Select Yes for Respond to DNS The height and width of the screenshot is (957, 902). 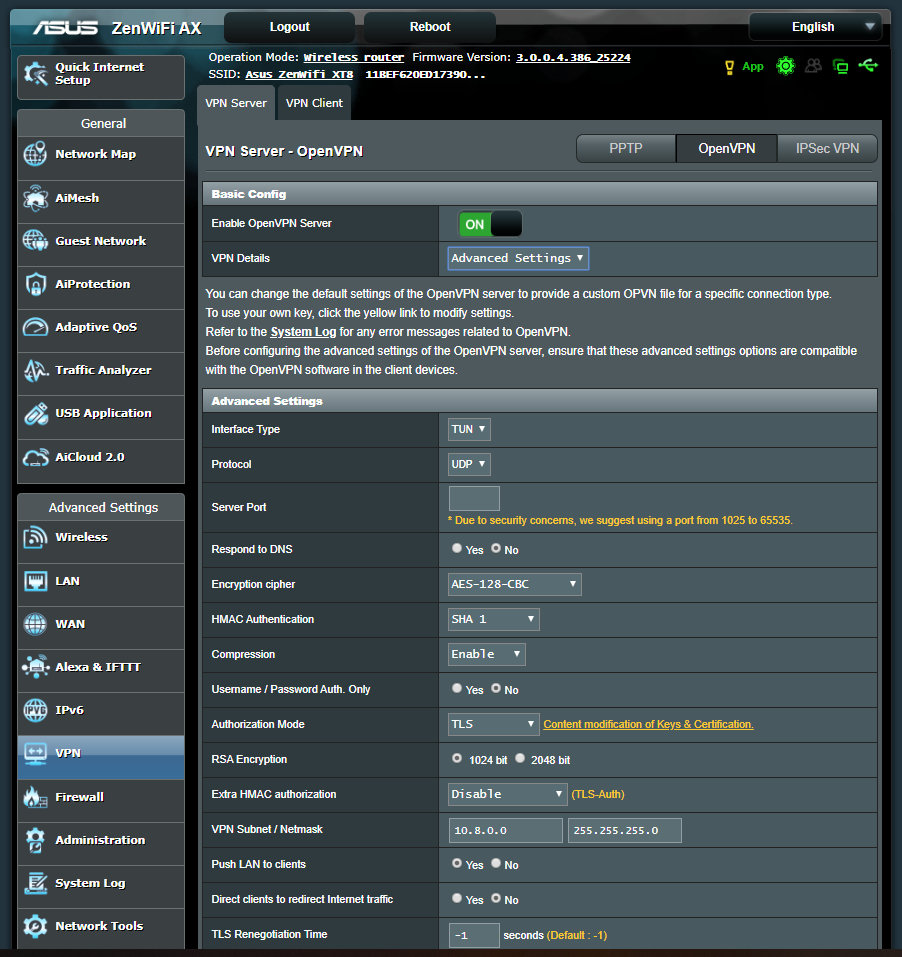456,548
